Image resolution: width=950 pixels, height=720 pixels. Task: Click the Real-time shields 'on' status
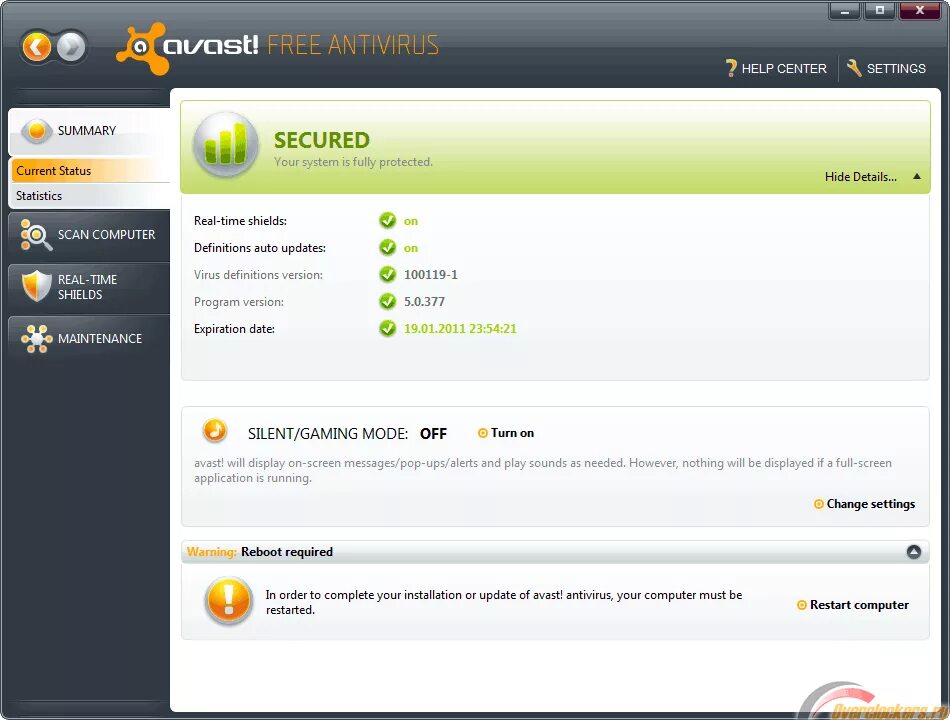click(411, 221)
